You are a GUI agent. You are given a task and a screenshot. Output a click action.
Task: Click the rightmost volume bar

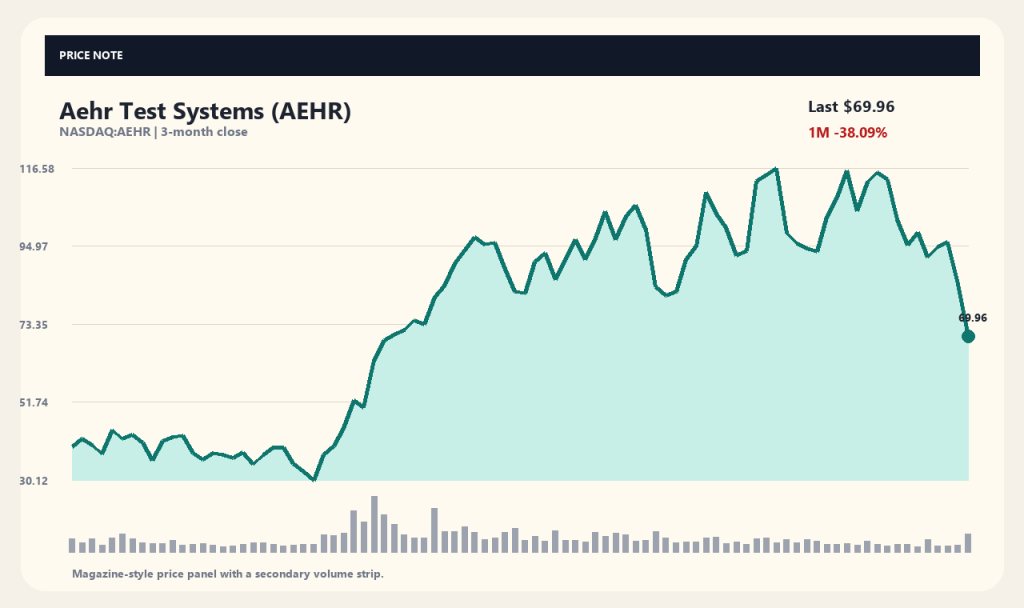tap(968, 543)
